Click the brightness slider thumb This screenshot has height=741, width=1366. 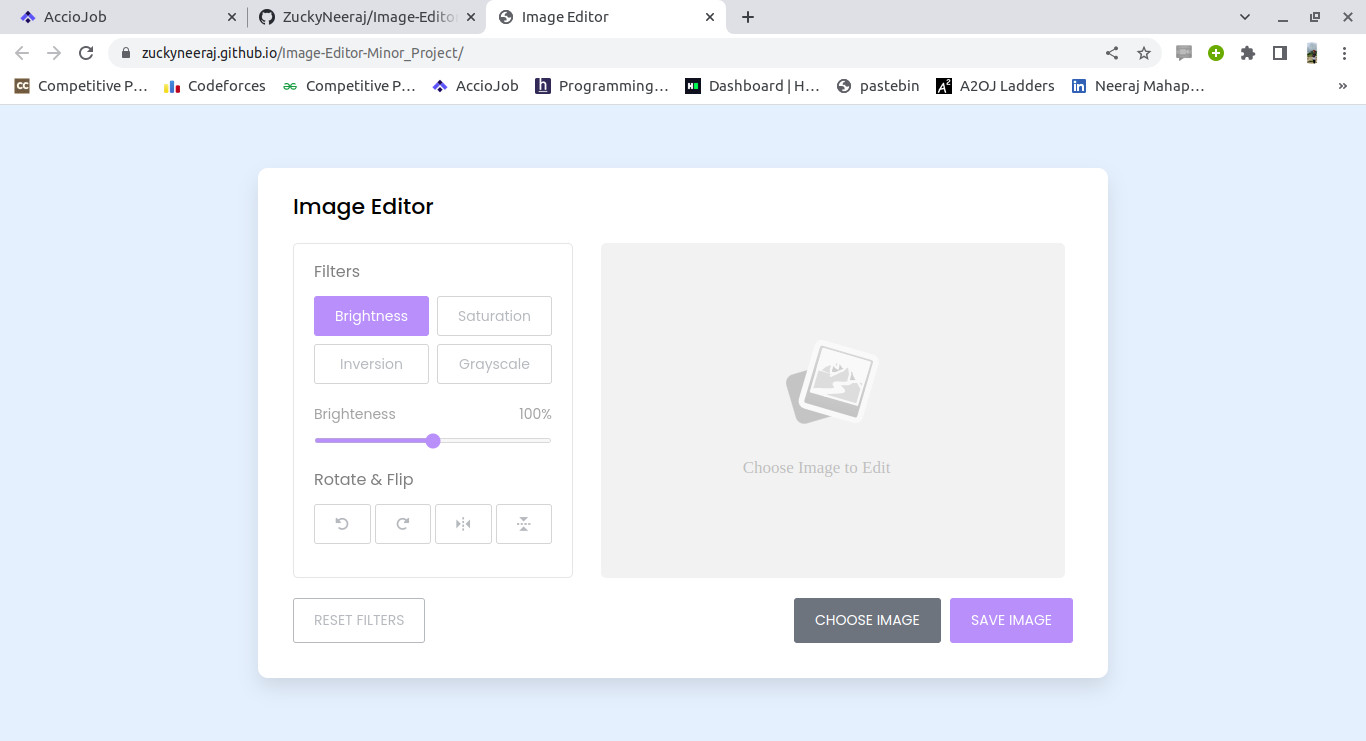point(433,441)
